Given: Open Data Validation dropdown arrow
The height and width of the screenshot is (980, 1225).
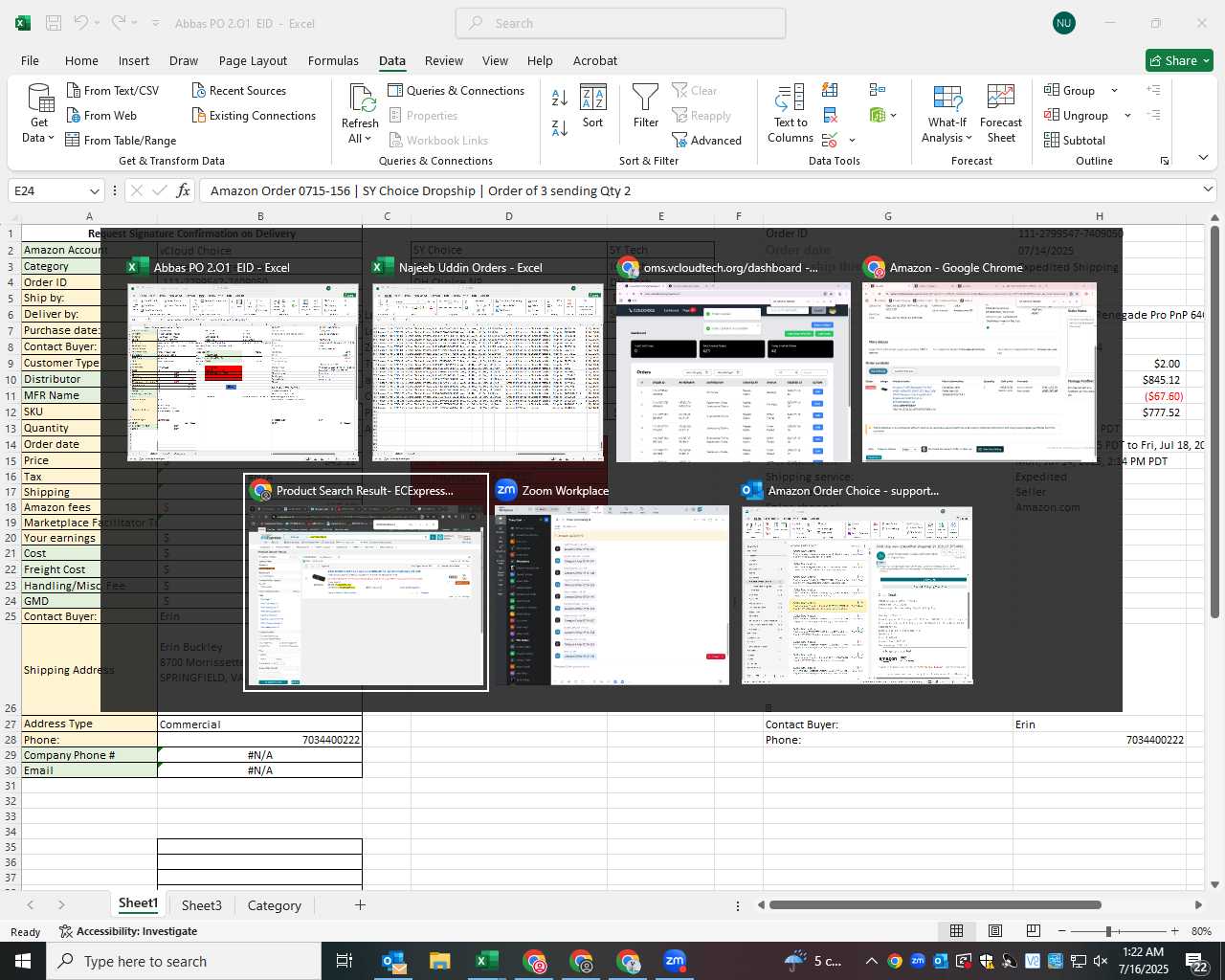Looking at the screenshot, I should tap(852, 141).
